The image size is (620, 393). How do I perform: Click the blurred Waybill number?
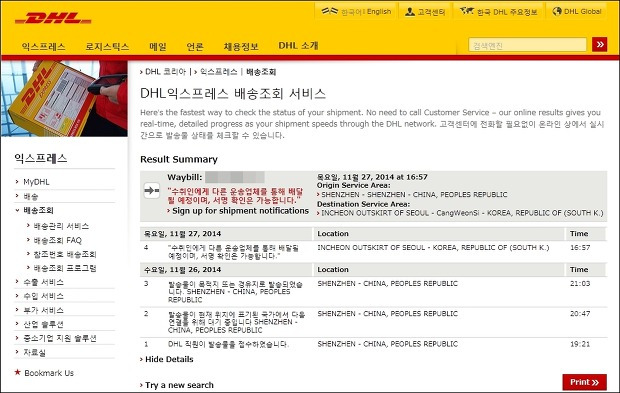pyautogui.click(x=234, y=177)
